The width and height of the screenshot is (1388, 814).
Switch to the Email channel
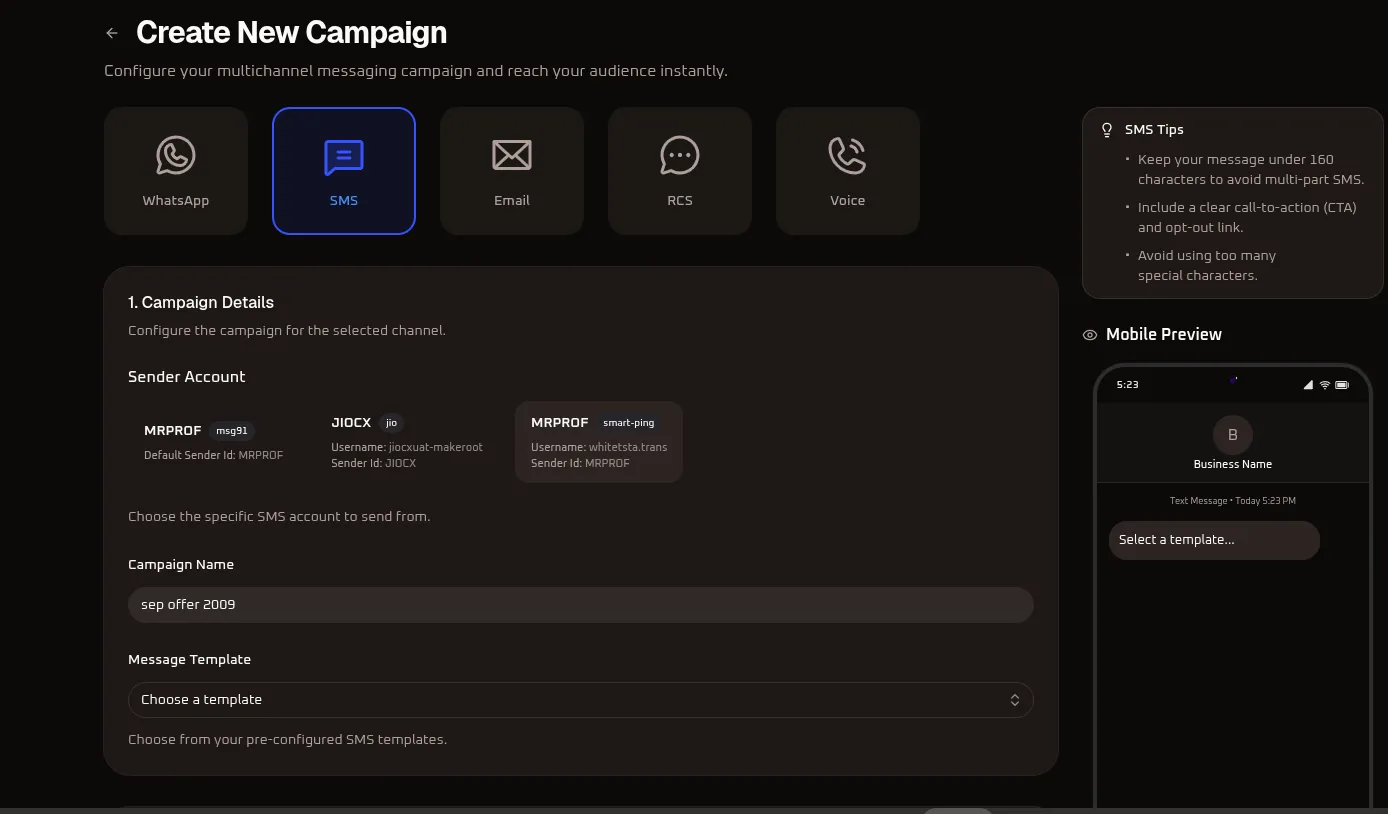pos(512,171)
